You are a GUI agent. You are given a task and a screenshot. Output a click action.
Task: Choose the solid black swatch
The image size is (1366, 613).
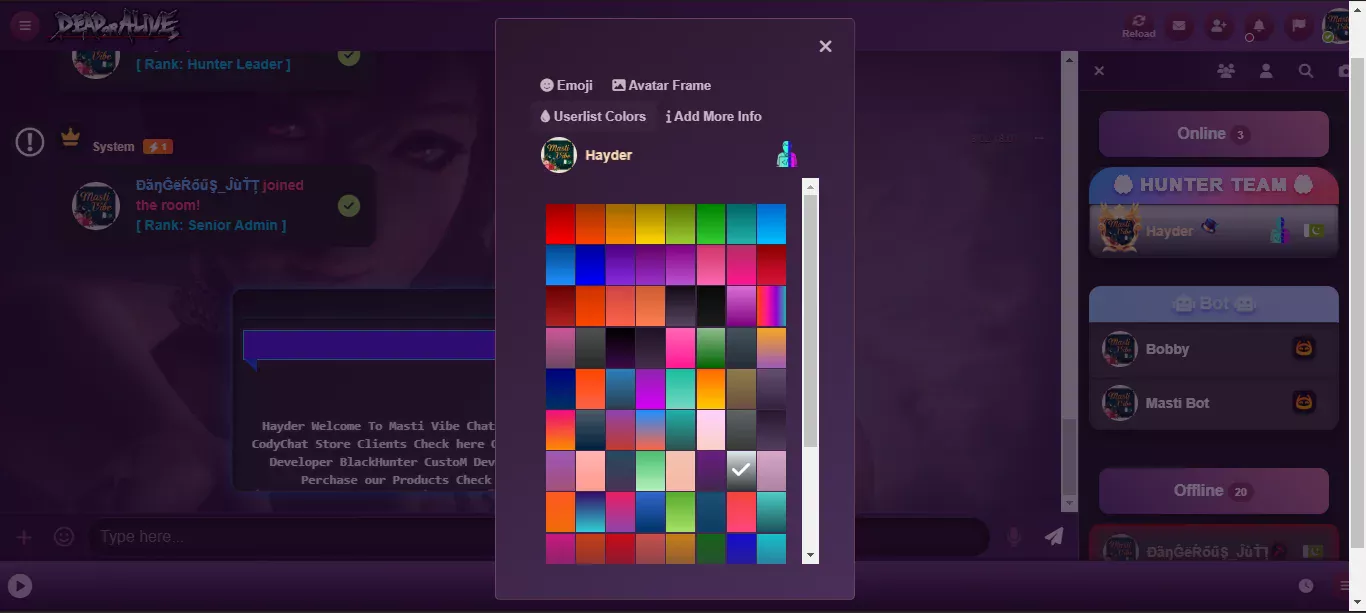point(711,306)
